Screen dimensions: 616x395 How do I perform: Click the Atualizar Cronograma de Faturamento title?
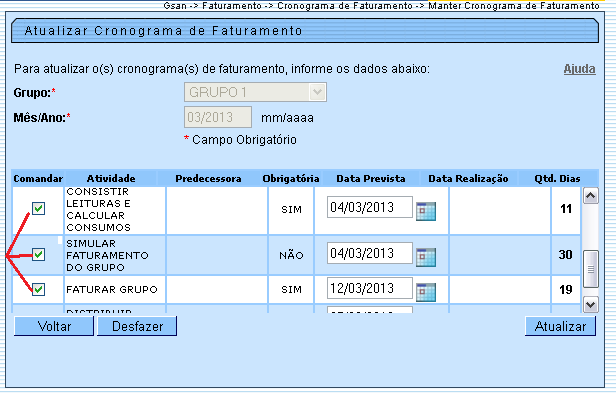click(x=163, y=31)
